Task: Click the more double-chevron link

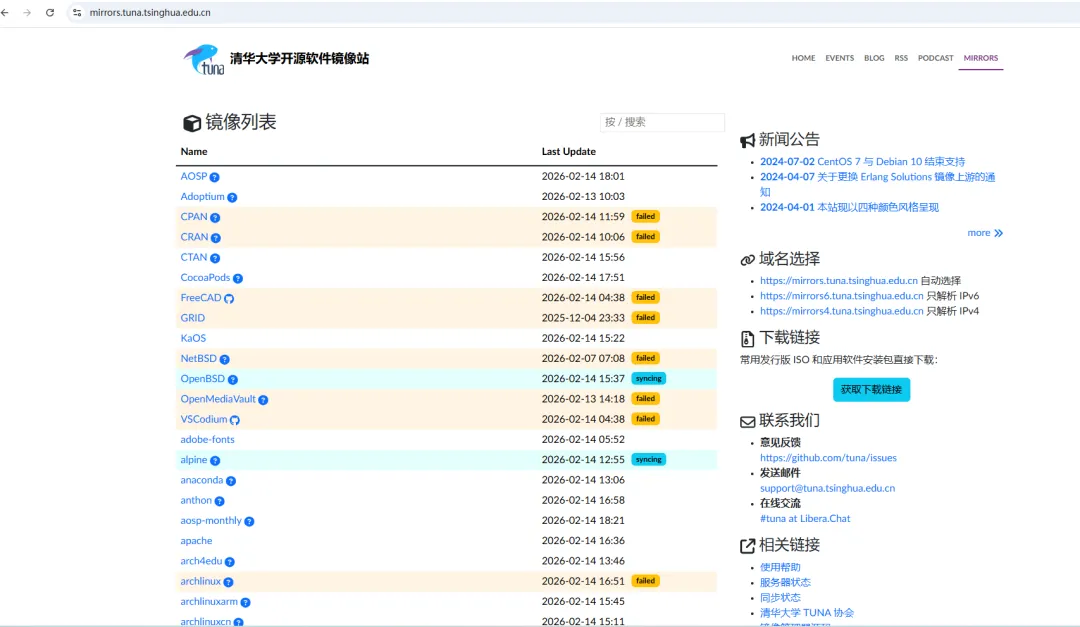Action: [x=985, y=233]
